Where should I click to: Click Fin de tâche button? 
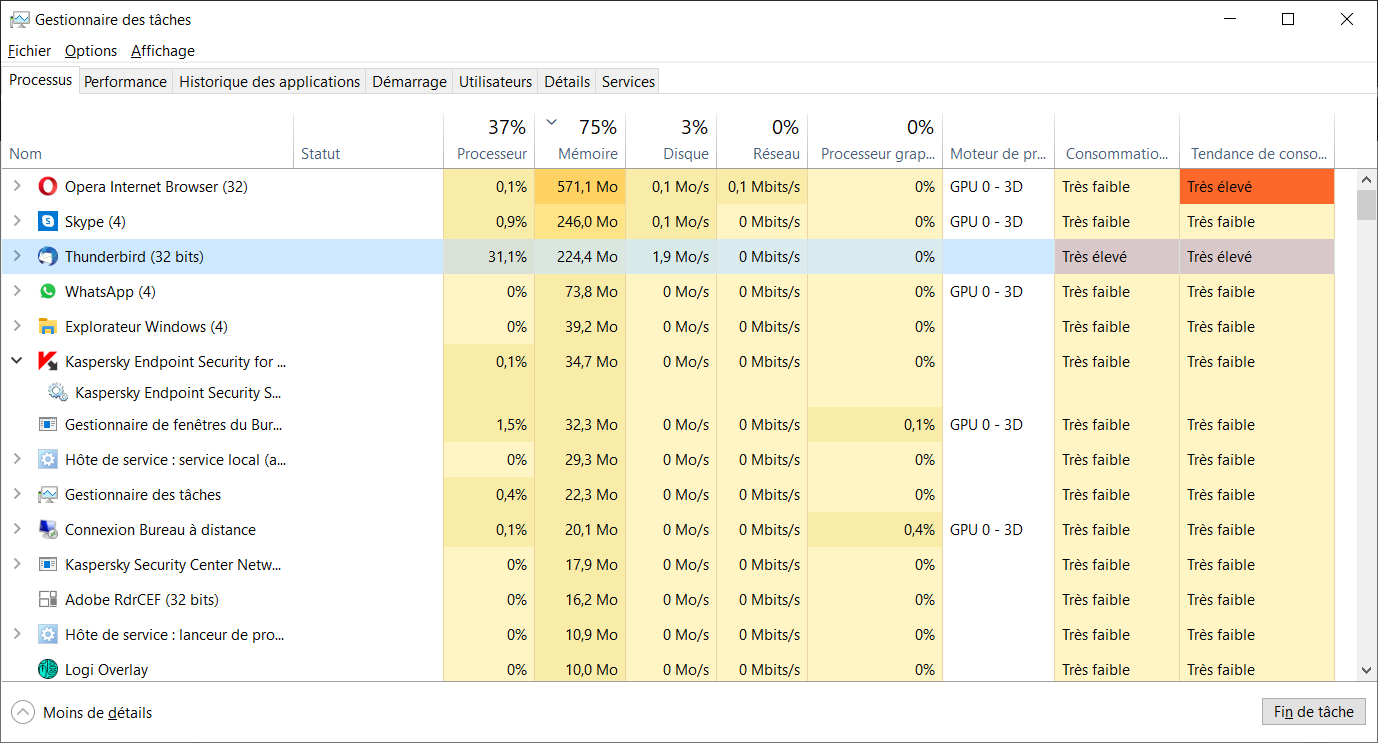click(1313, 712)
